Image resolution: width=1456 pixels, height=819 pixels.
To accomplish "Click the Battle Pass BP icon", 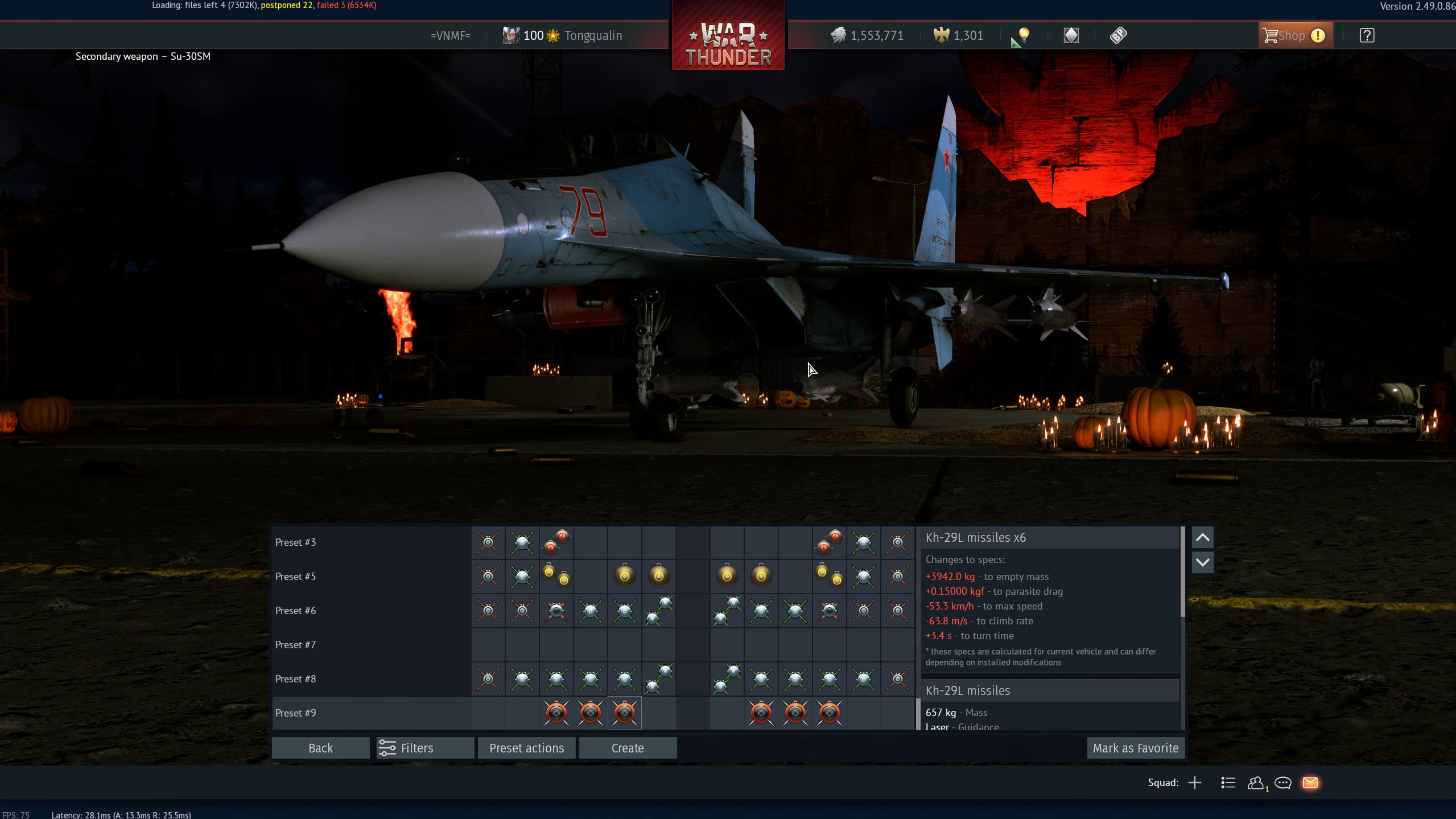I will 1118,35.
